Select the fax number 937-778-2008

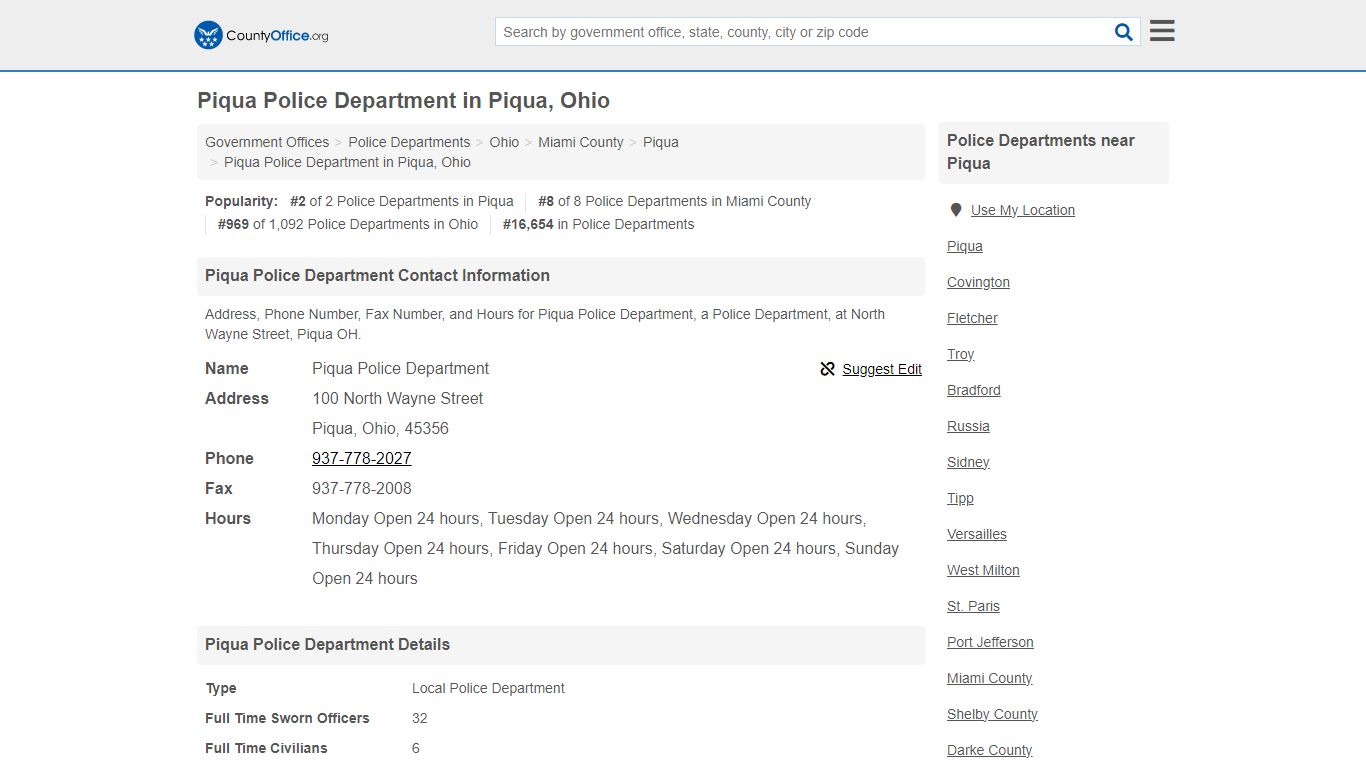click(362, 488)
